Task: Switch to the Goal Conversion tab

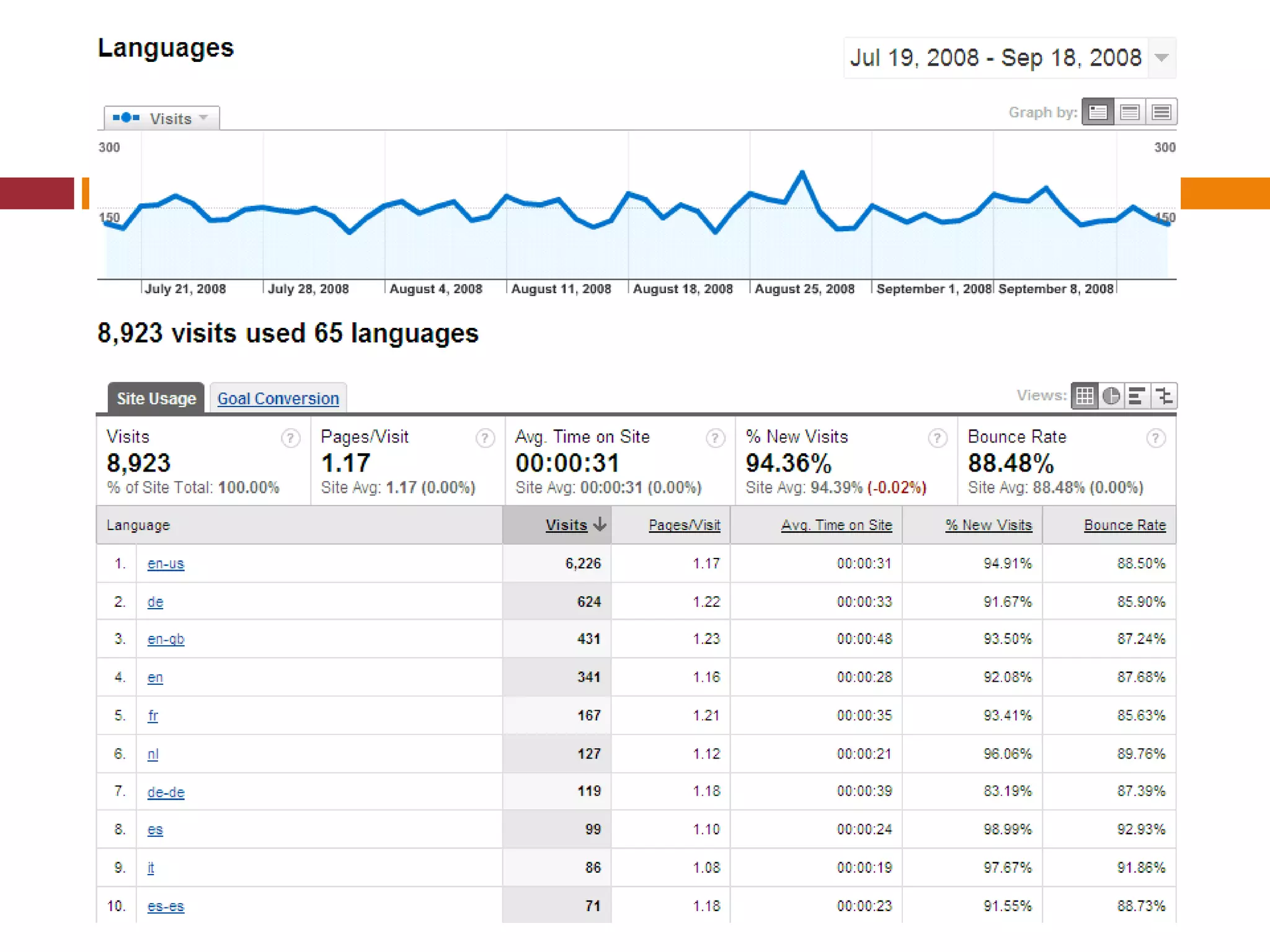Action: (x=278, y=399)
